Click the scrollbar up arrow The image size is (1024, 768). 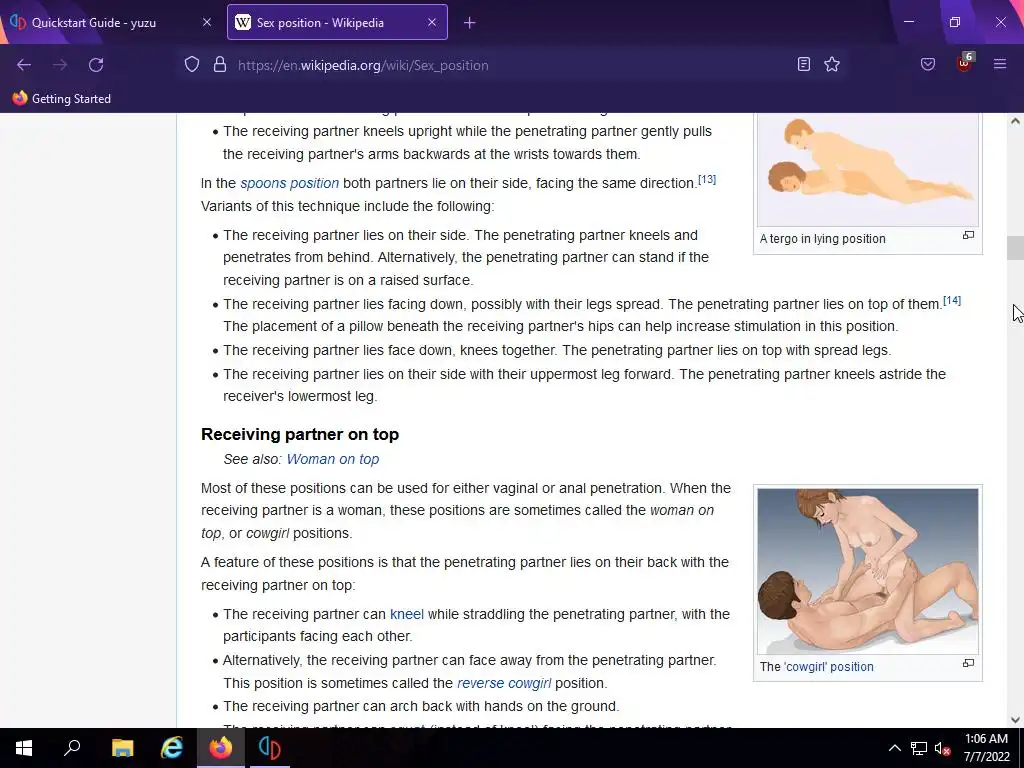pyautogui.click(x=1015, y=121)
